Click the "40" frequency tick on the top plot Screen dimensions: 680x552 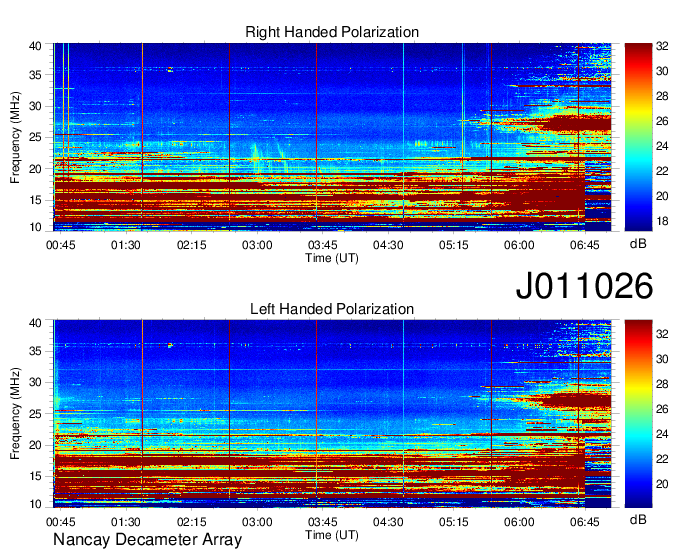coord(35,46)
